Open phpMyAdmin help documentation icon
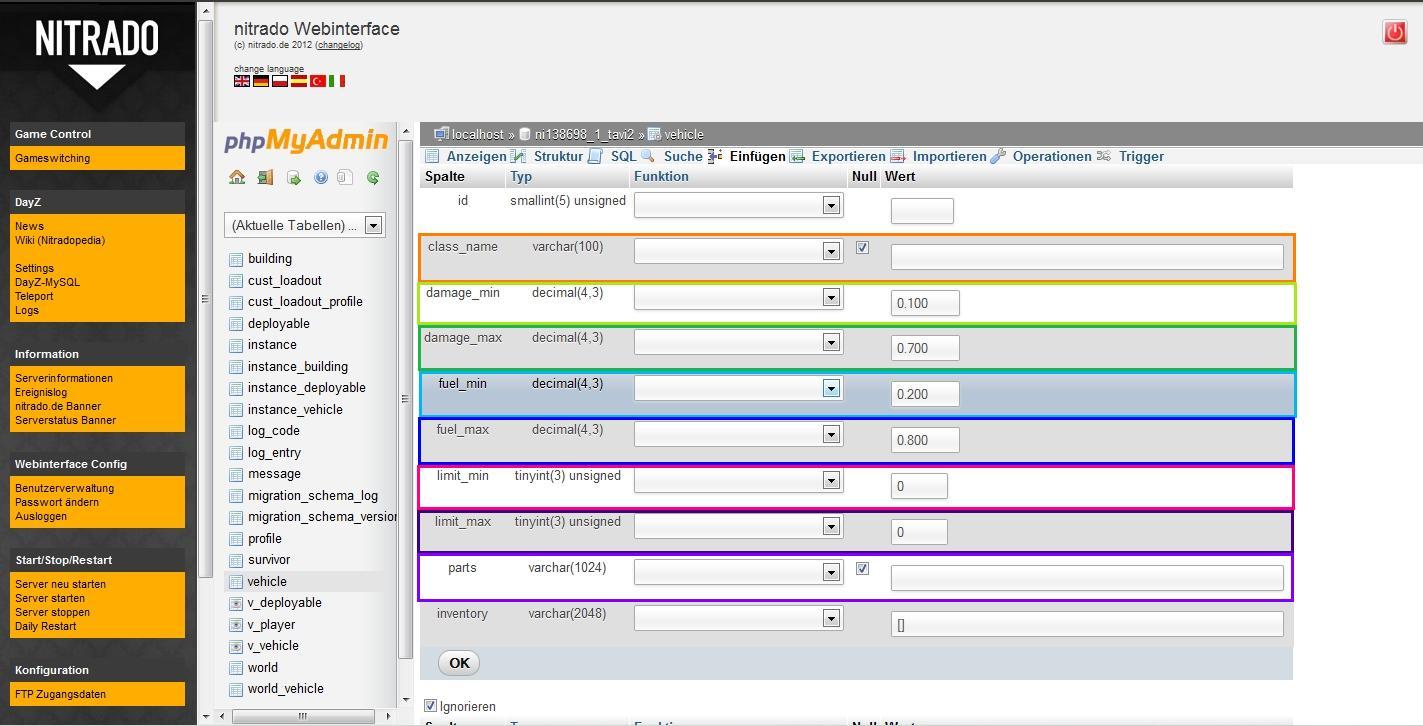The height and width of the screenshot is (726, 1423). click(321, 177)
